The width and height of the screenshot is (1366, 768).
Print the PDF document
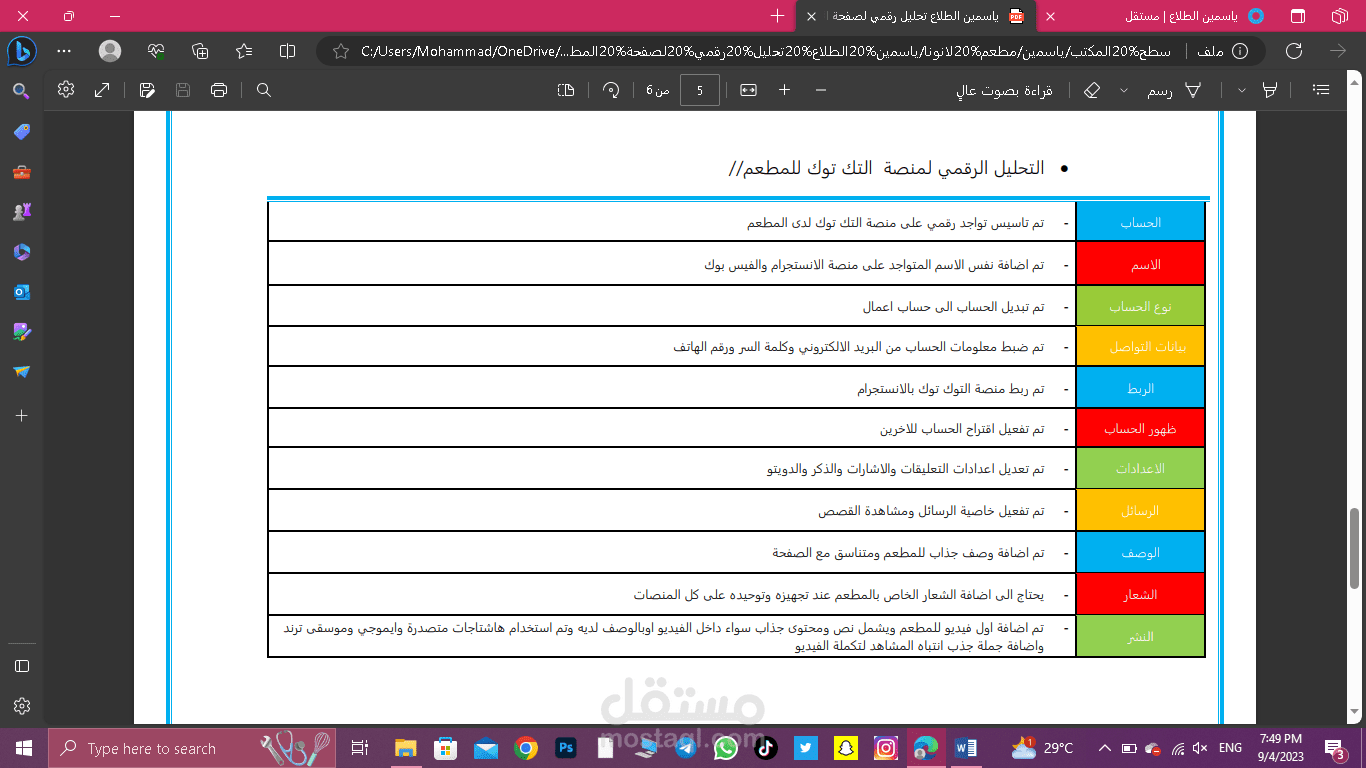218,89
